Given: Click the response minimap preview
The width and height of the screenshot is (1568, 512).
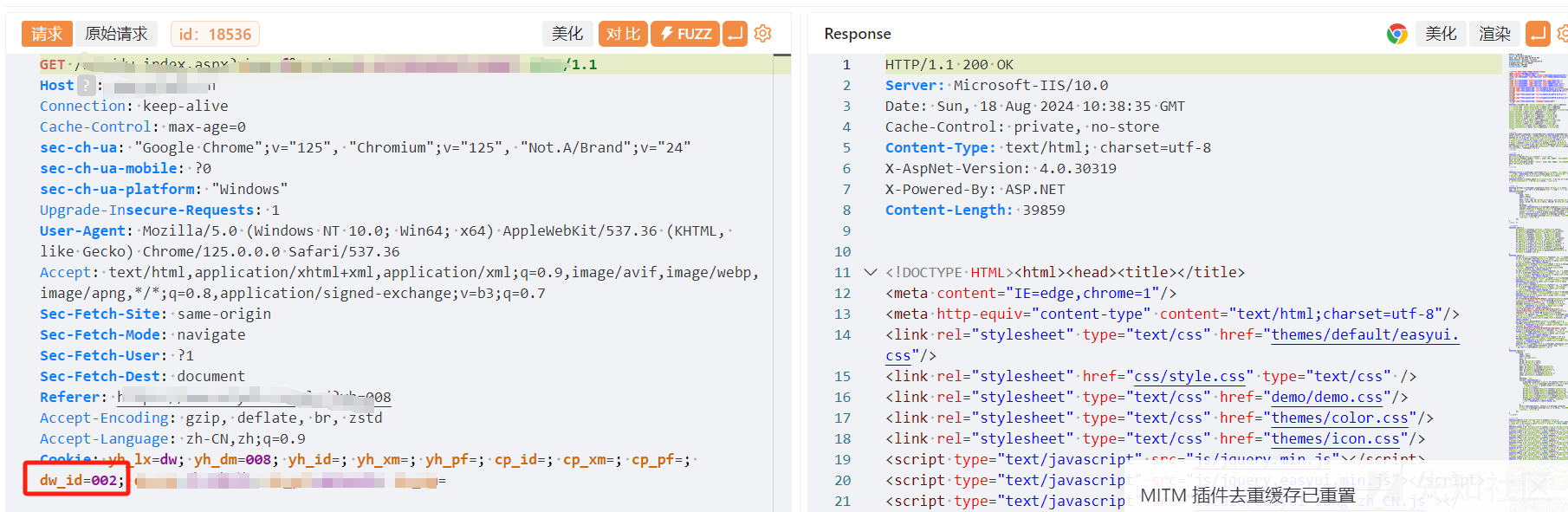Looking at the screenshot, I should (1538, 260).
